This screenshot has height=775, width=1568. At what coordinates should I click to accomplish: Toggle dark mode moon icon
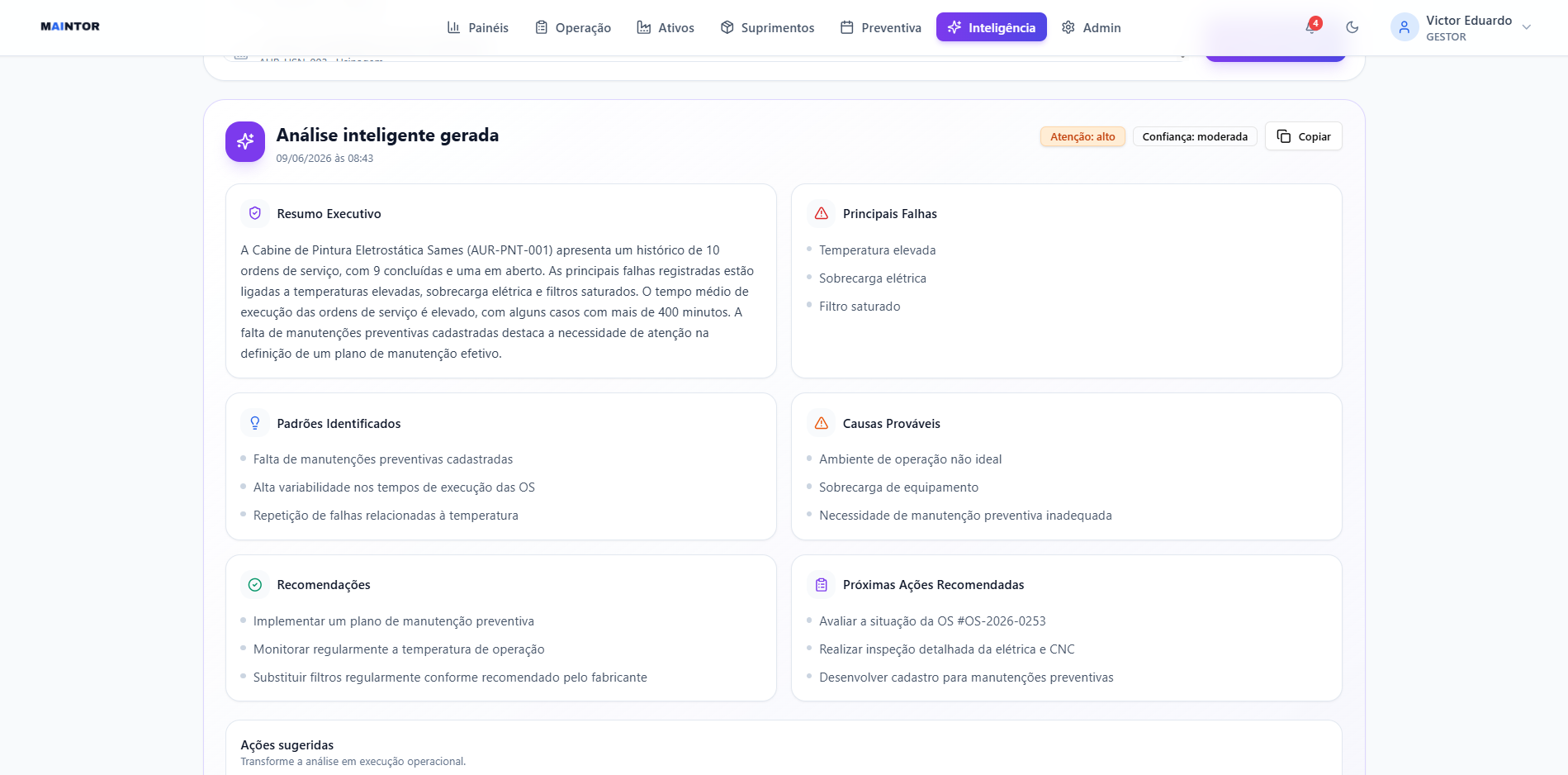(x=1352, y=27)
